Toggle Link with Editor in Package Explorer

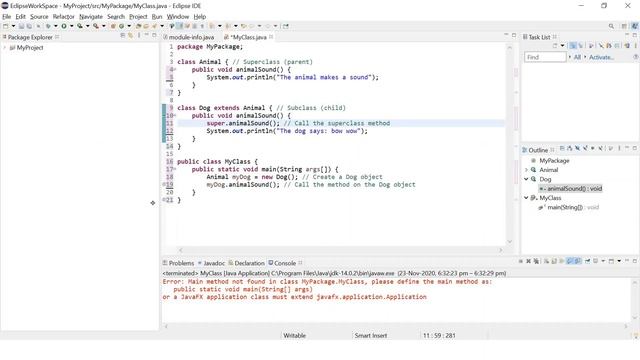coord(130,36)
